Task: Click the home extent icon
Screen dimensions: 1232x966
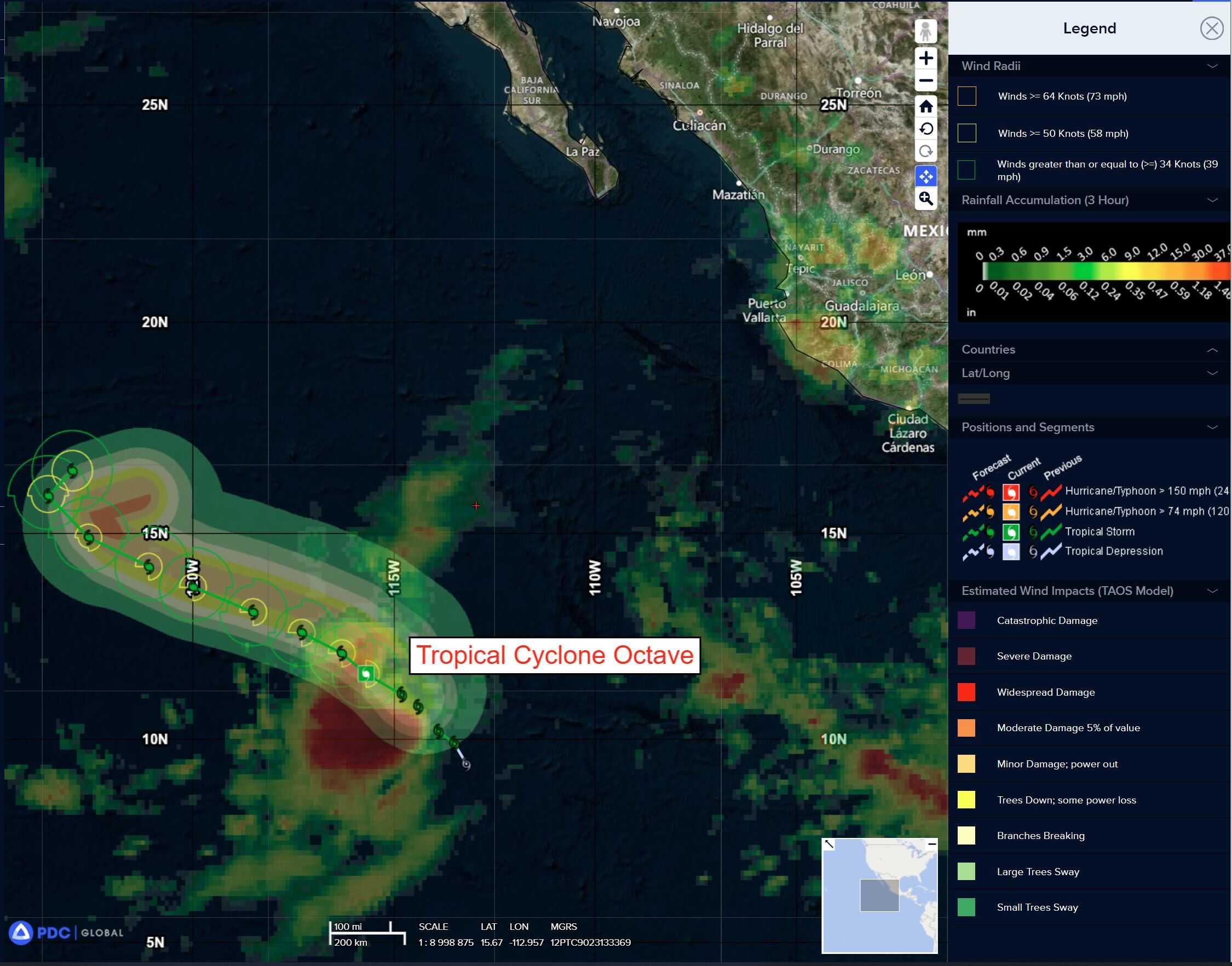Action: (925, 106)
